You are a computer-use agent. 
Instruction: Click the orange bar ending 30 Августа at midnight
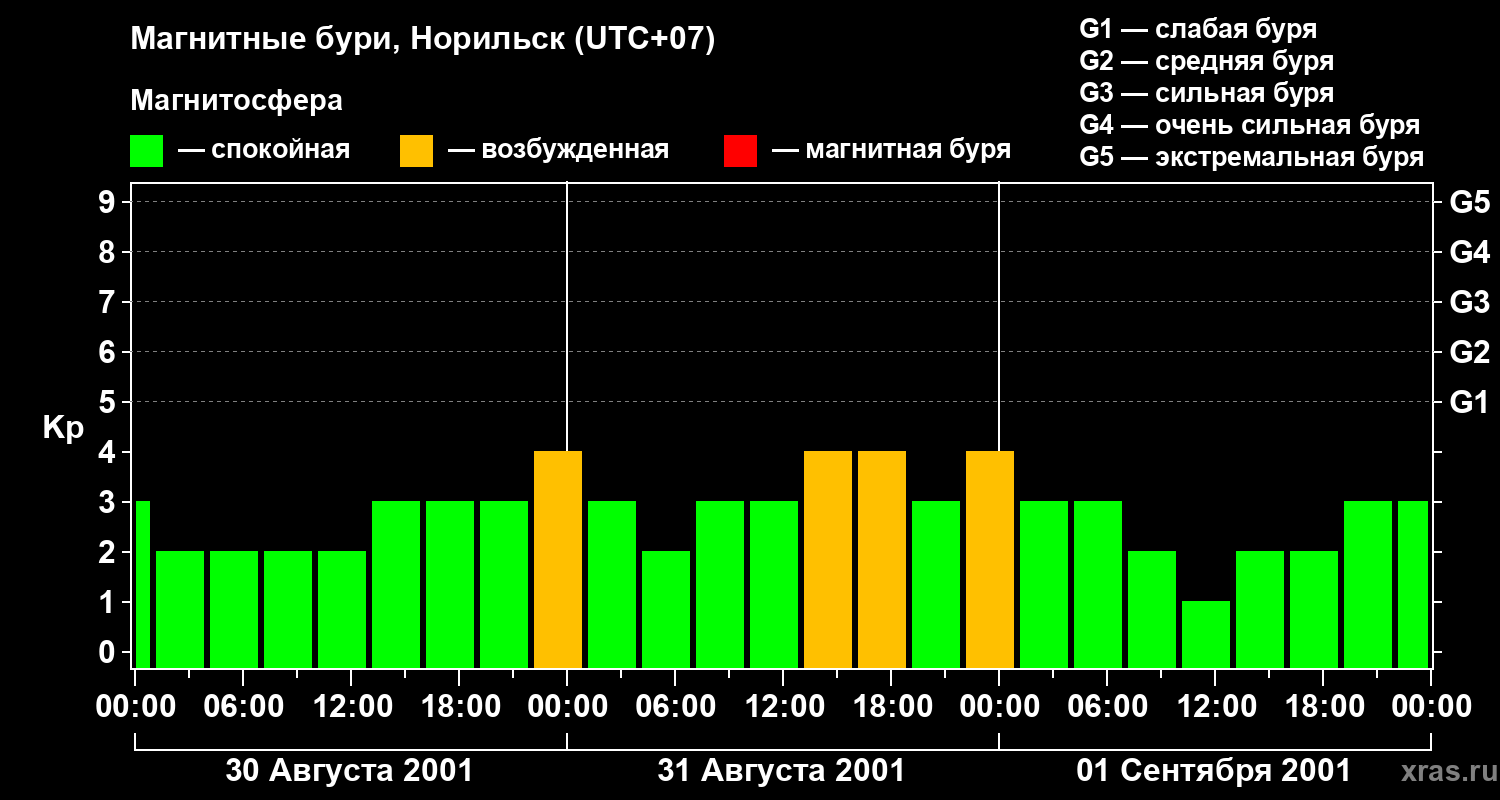pyautogui.click(x=558, y=560)
